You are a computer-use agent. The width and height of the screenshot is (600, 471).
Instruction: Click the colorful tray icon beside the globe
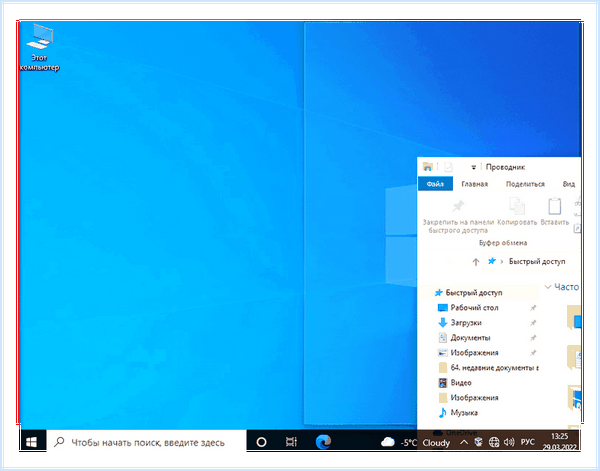pyautogui.click(x=479, y=442)
